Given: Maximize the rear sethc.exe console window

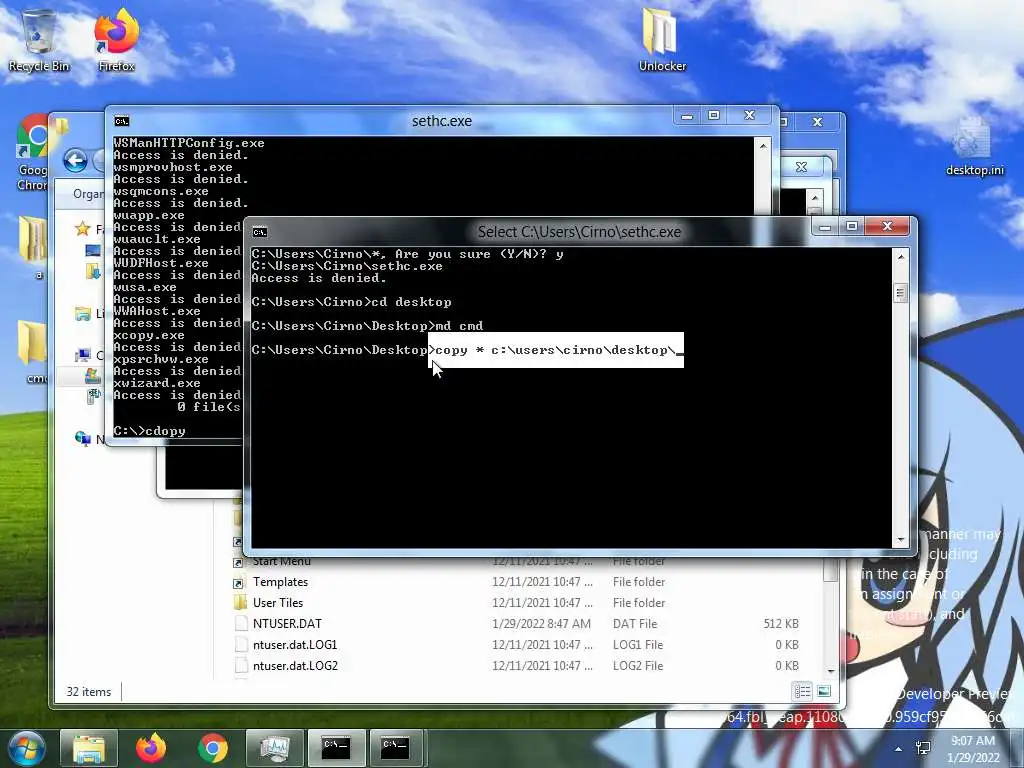Looking at the screenshot, I should [x=714, y=116].
